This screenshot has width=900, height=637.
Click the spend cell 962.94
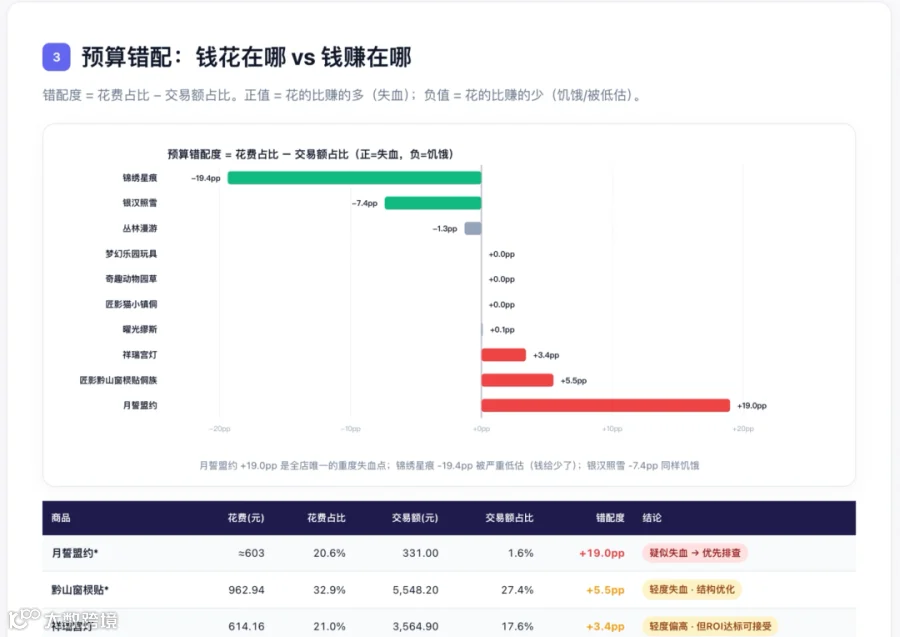pos(246,590)
